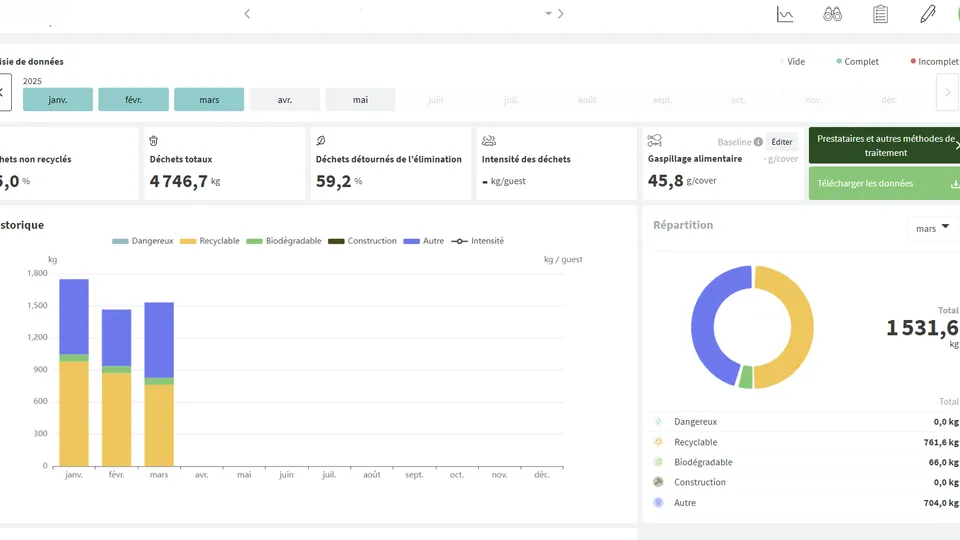Select the mai month tab
The image size is (960, 540).
pos(360,99)
